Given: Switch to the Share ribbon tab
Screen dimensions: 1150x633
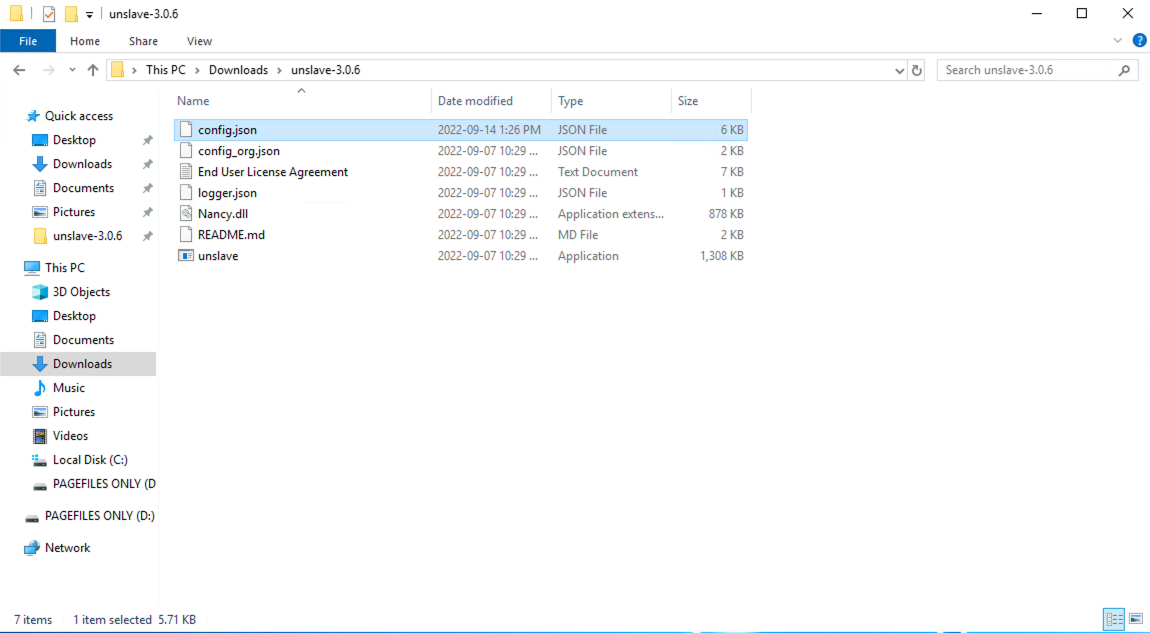Looking at the screenshot, I should coord(143,41).
